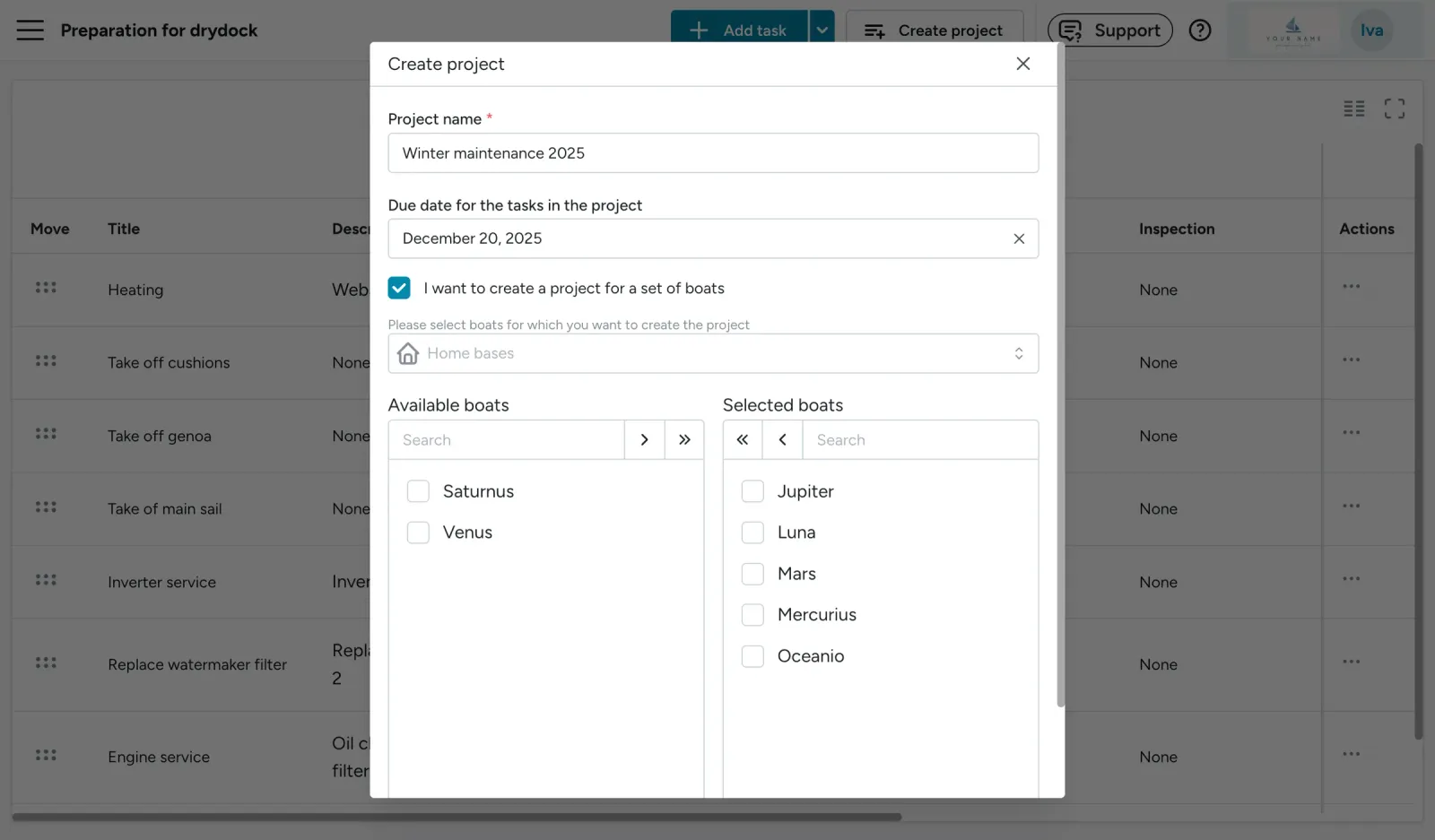Click the Create project toolbar button
Screen dimensions: 1435x840
click(934, 30)
